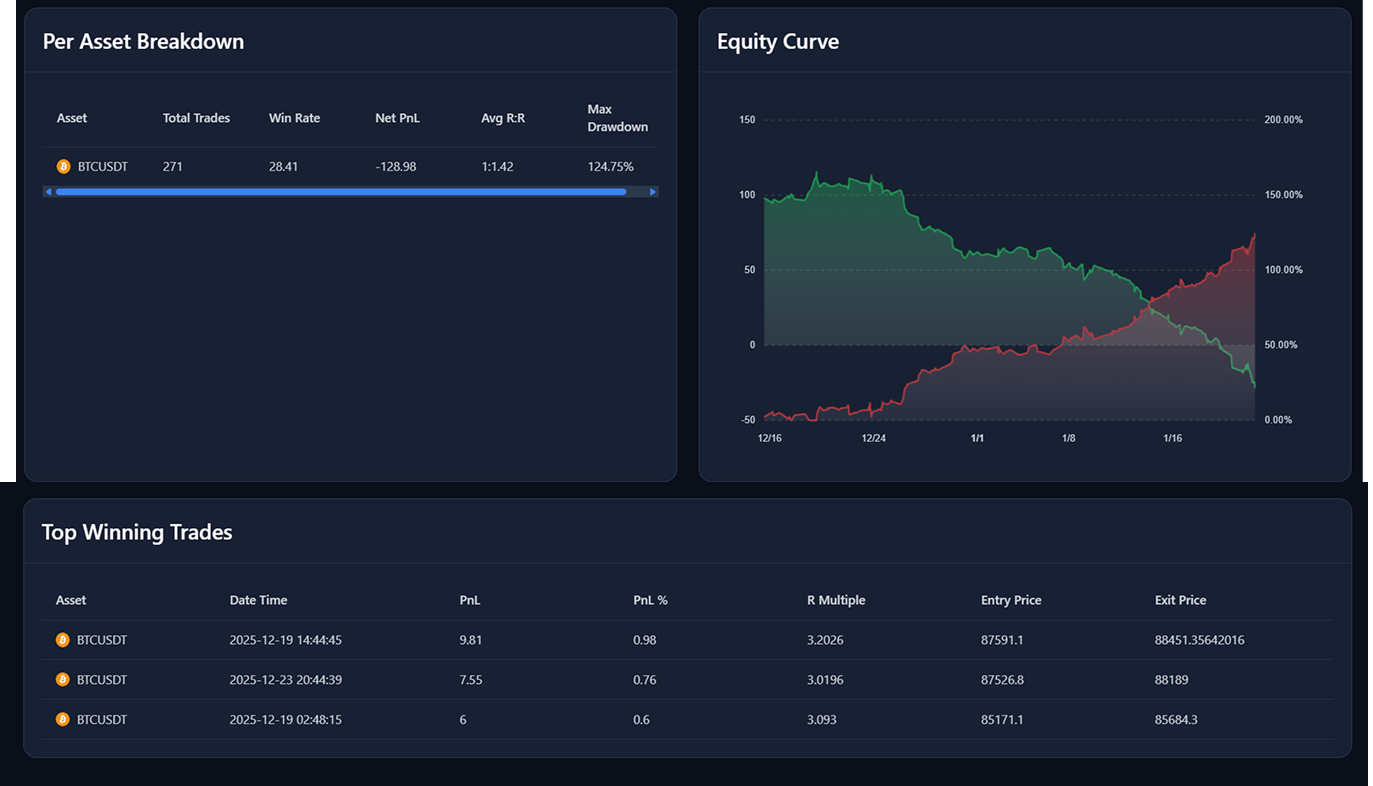1373x786 pixels.
Task: Click the Bitcoin icon on the third winning trade
Action: point(62,719)
